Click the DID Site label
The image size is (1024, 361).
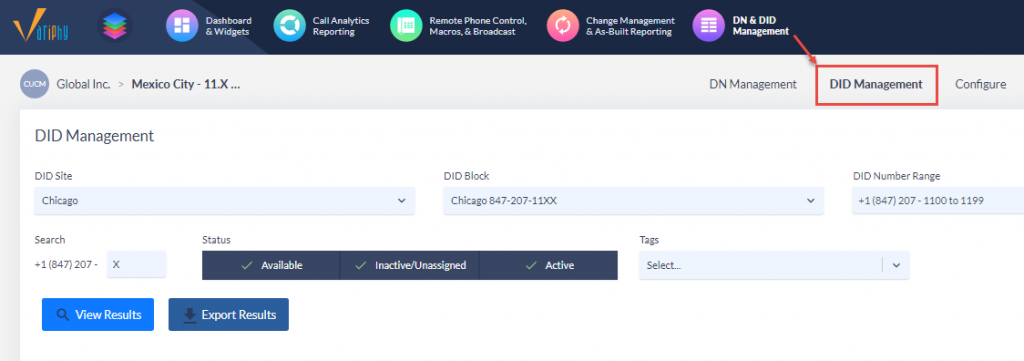tap(54, 176)
